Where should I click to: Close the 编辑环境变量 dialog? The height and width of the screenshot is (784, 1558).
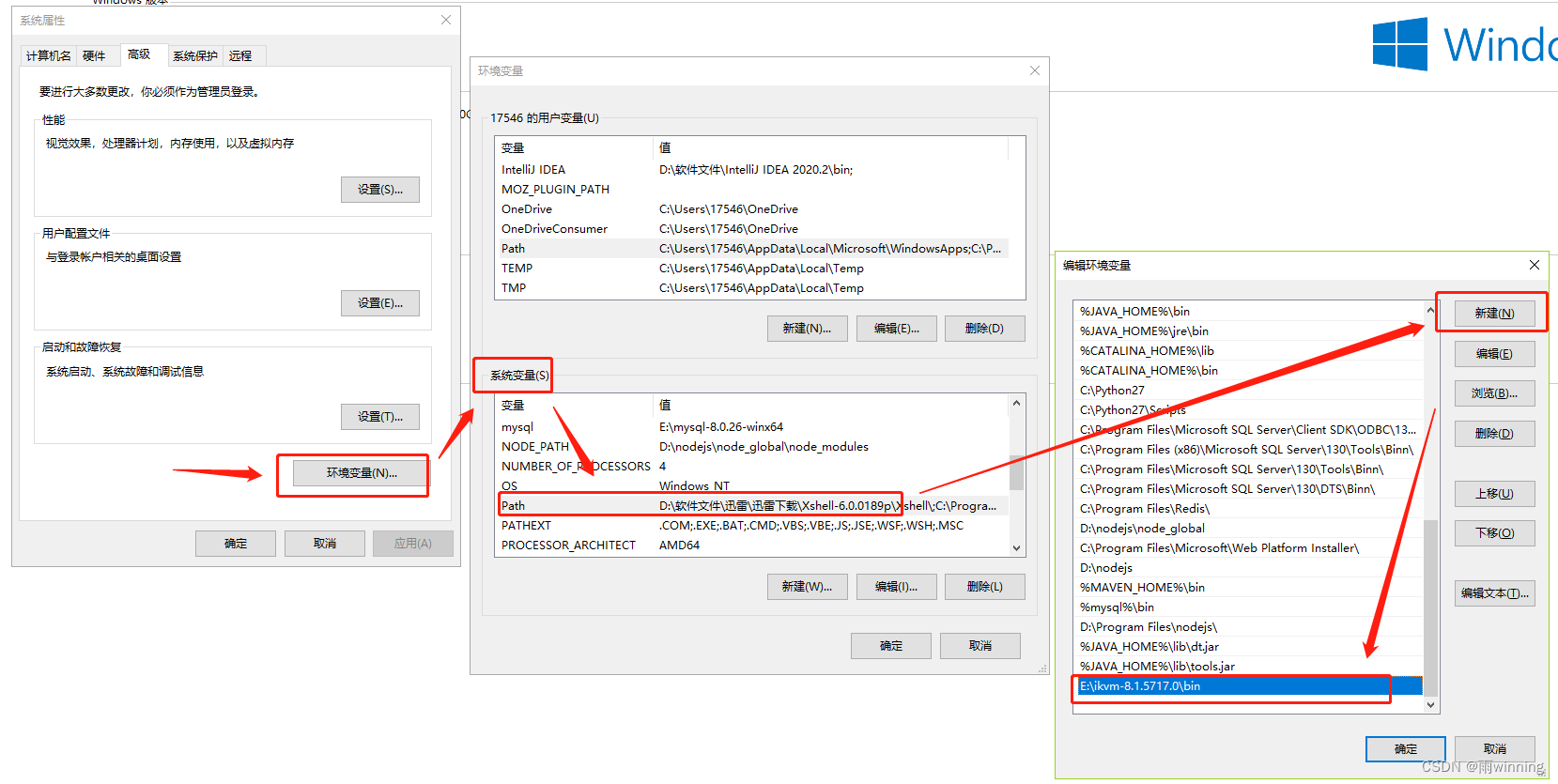[1534, 265]
